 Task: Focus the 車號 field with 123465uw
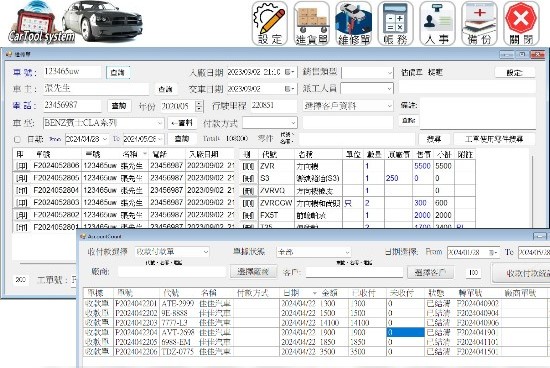point(72,72)
